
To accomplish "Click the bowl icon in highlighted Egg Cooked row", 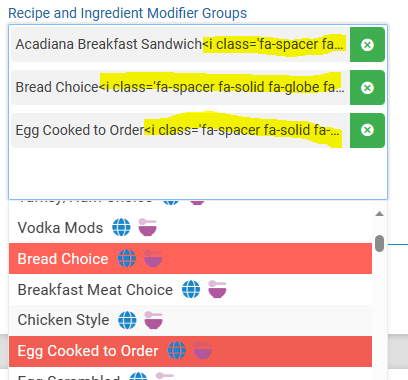I will point(203,351).
